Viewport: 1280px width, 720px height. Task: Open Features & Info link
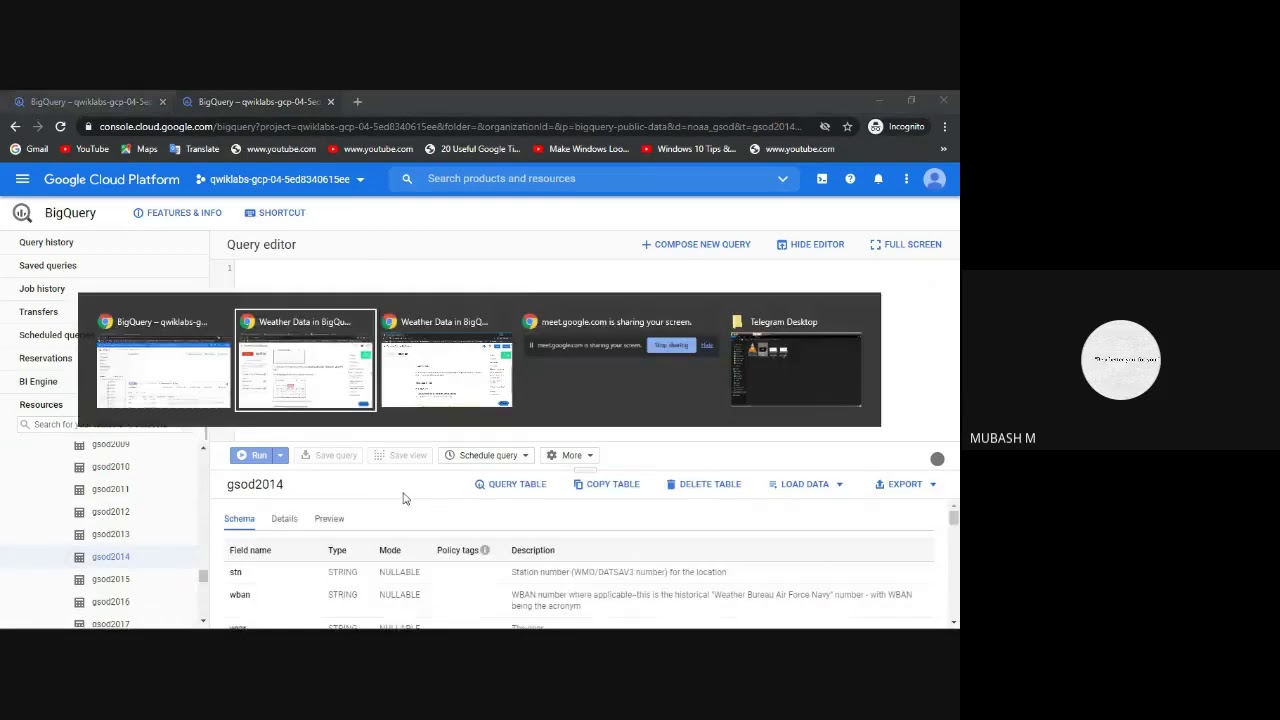[x=177, y=213]
